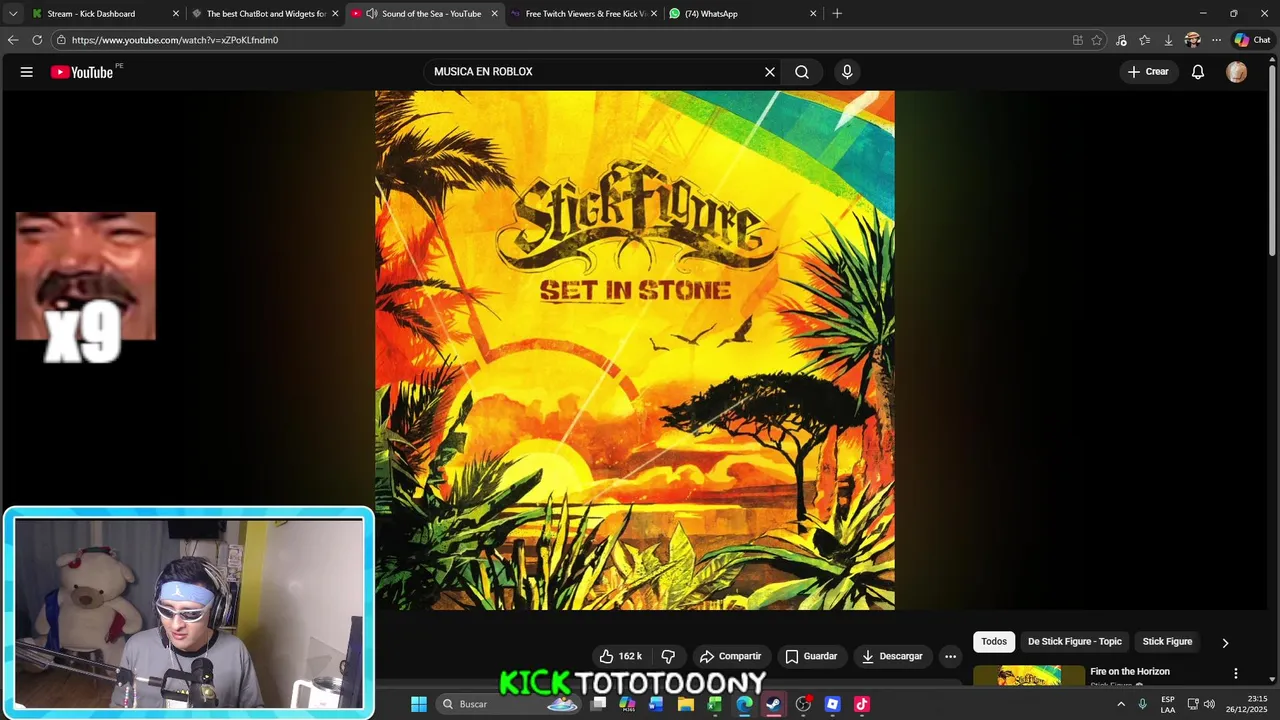Open split screen/apps icon in address bar
This screenshot has width=1280, height=720.
coord(1077,40)
